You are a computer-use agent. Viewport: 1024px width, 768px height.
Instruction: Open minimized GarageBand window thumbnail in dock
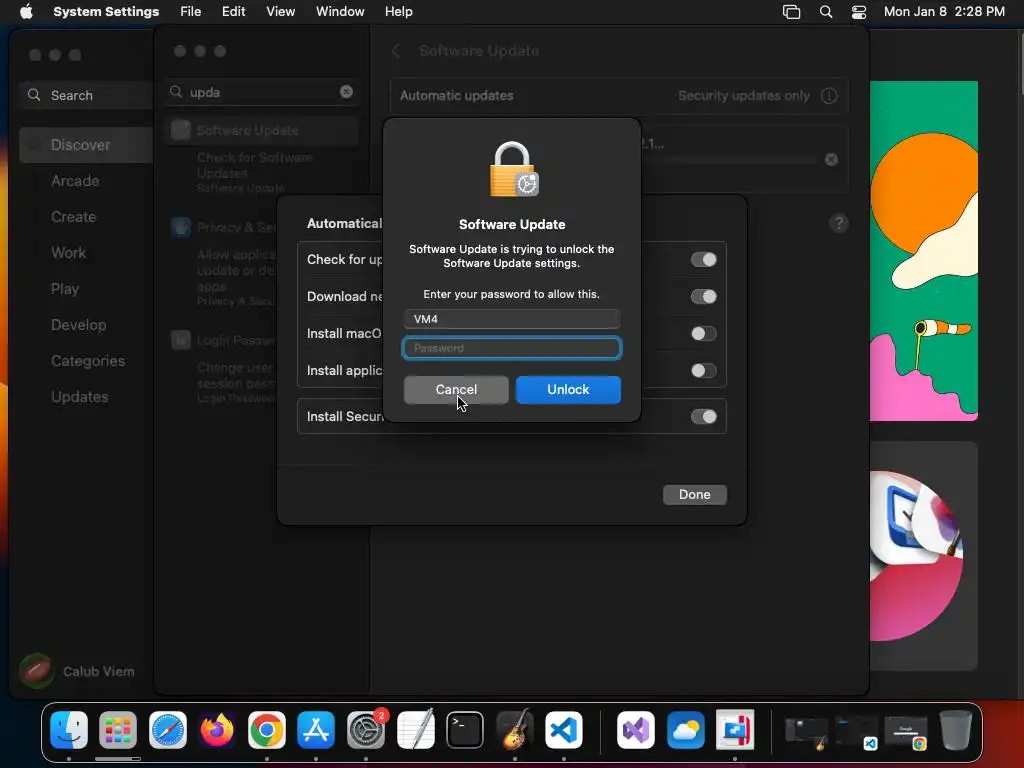click(x=807, y=733)
